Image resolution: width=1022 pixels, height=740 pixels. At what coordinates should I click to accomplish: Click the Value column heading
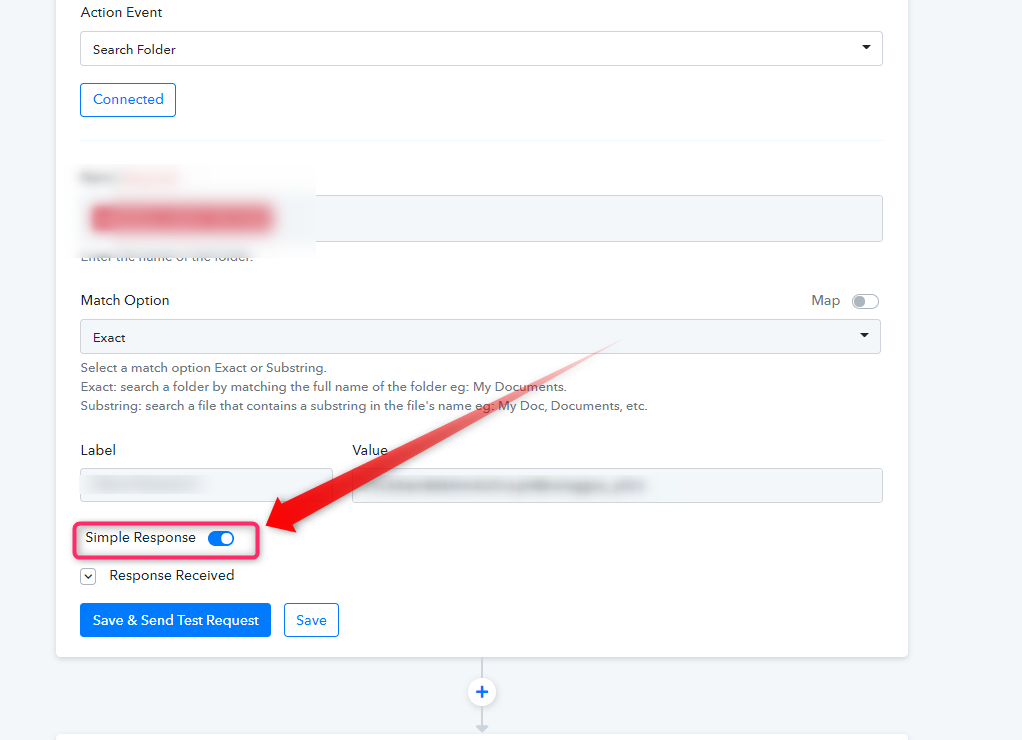click(370, 450)
